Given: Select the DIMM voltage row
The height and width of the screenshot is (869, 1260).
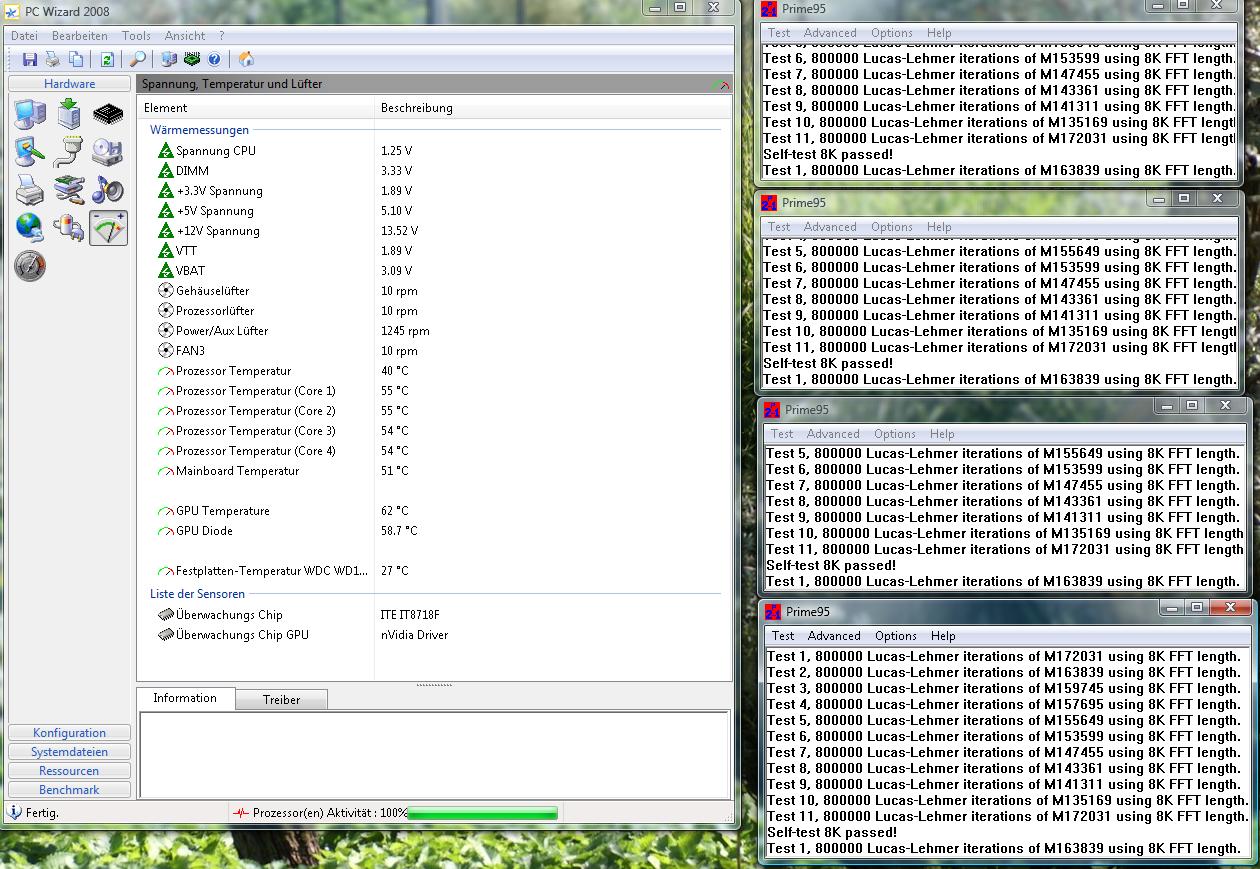Looking at the screenshot, I should pos(434,171).
